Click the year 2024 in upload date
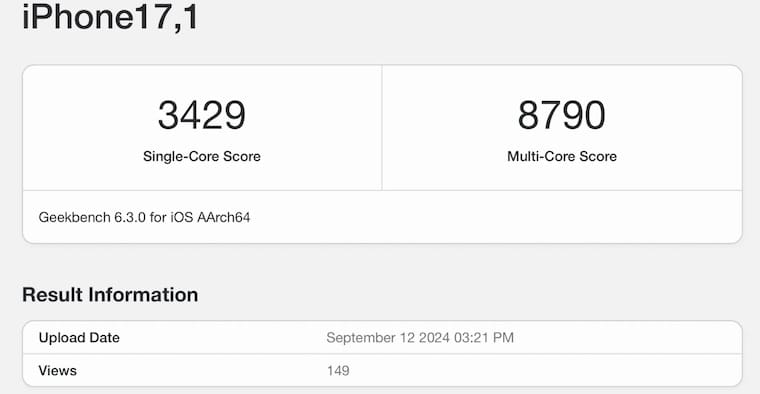 [x=434, y=337]
